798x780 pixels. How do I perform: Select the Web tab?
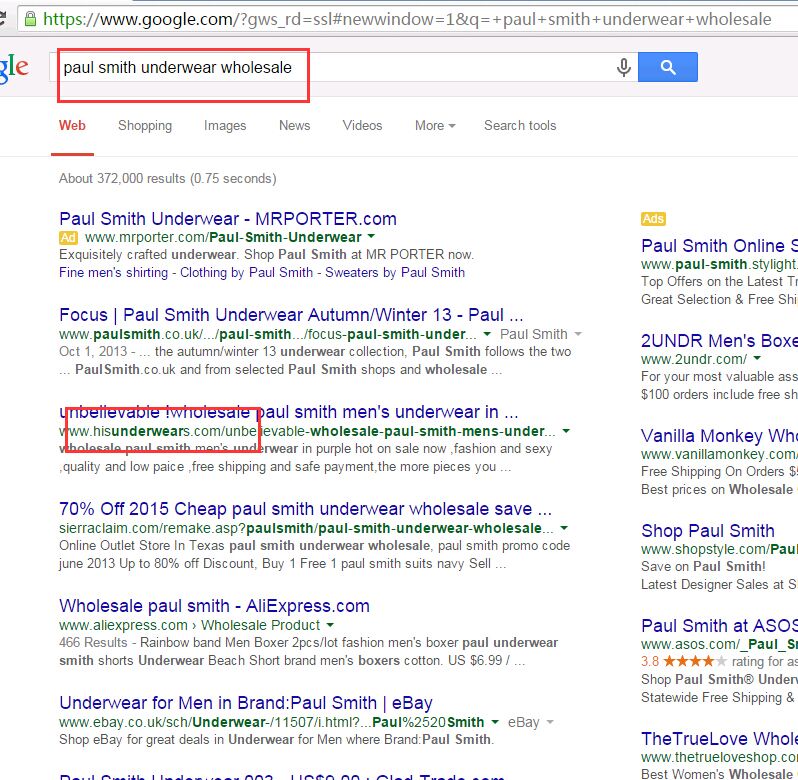[x=72, y=126]
